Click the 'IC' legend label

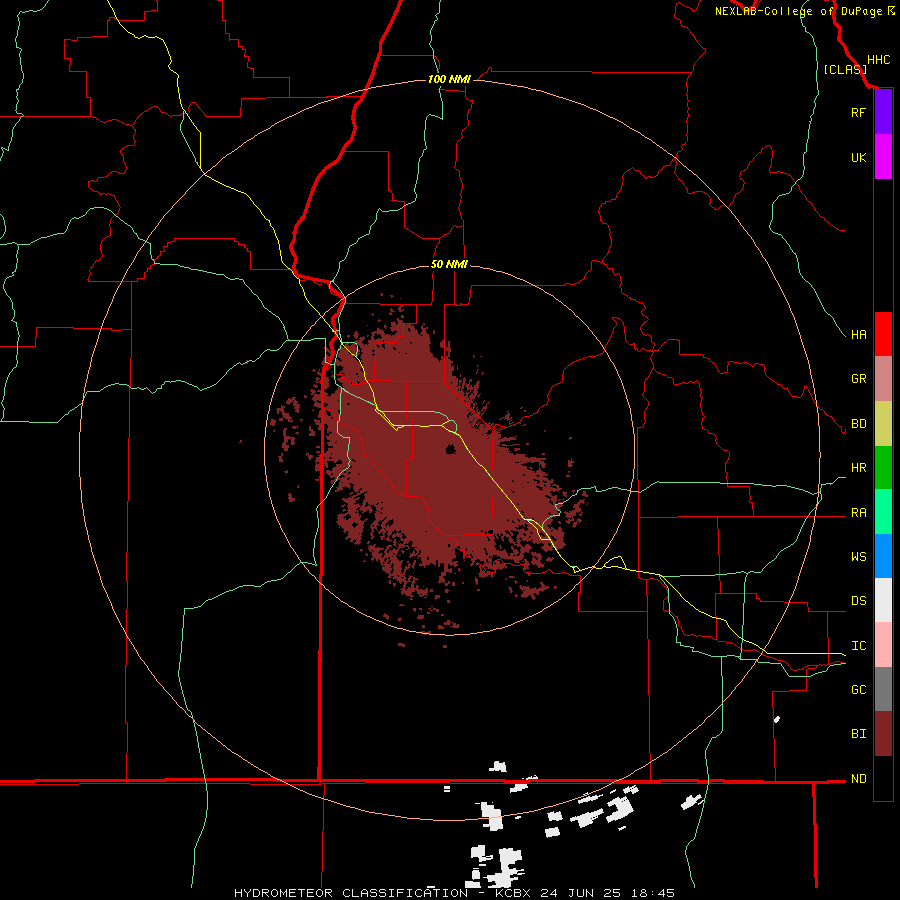[x=858, y=646]
